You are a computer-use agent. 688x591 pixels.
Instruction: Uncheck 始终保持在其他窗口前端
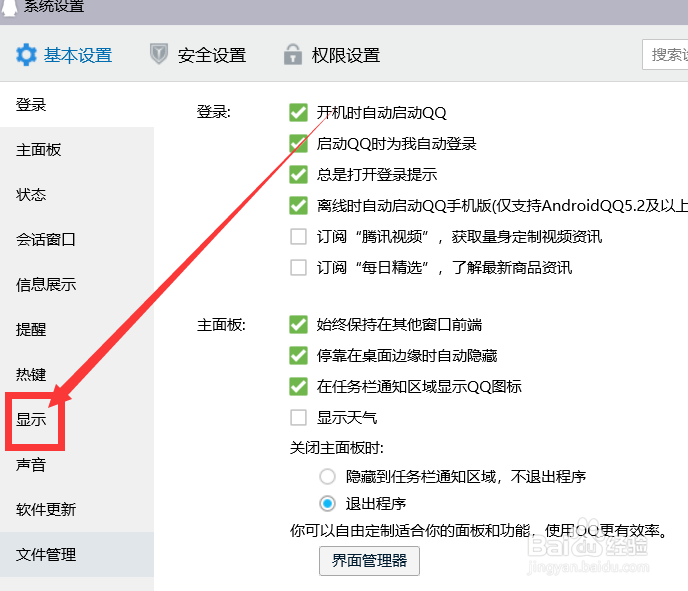click(x=298, y=324)
